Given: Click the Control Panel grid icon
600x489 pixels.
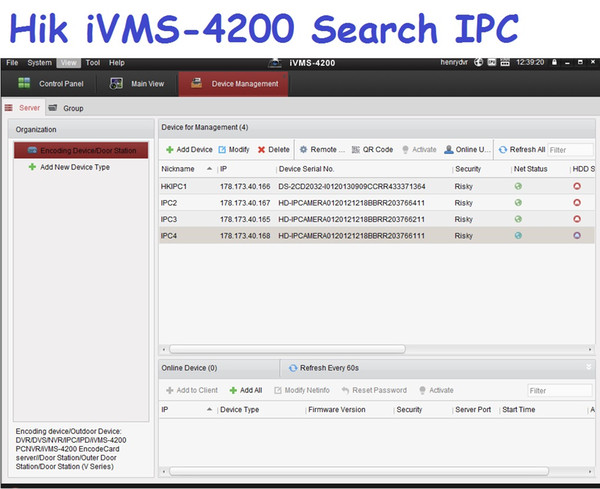Looking at the screenshot, I should (x=24, y=83).
